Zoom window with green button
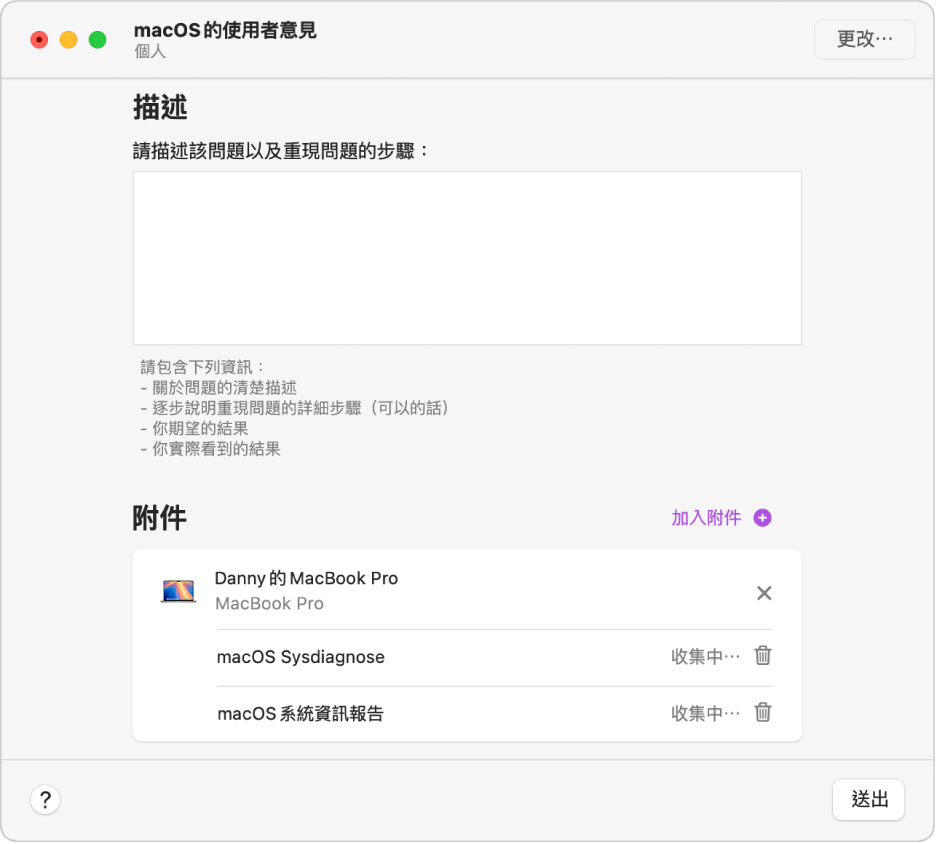The image size is (937, 844). tap(97, 40)
